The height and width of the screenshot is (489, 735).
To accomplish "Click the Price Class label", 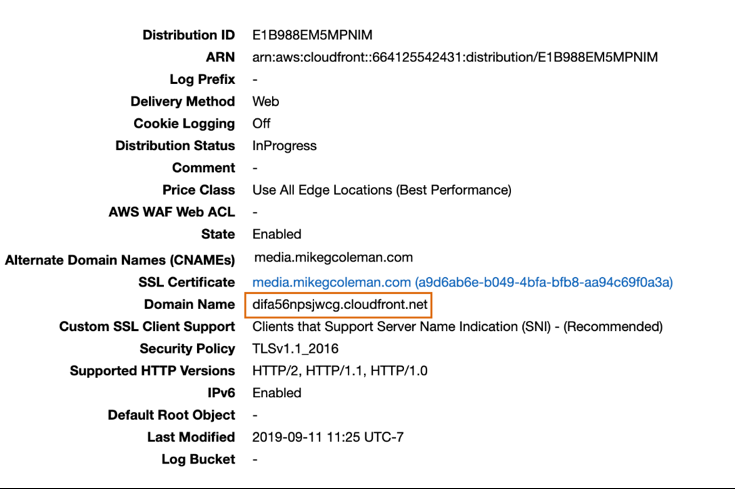I will pos(198,190).
